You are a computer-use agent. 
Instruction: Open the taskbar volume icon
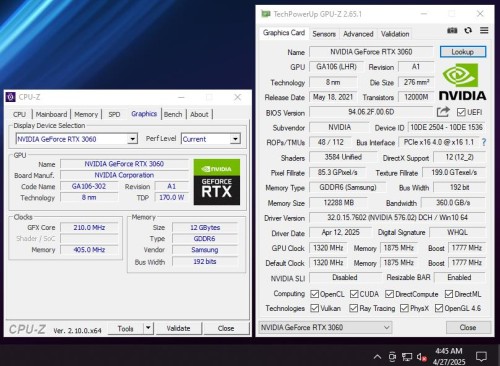pyautogui.click(x=422, y=357)
